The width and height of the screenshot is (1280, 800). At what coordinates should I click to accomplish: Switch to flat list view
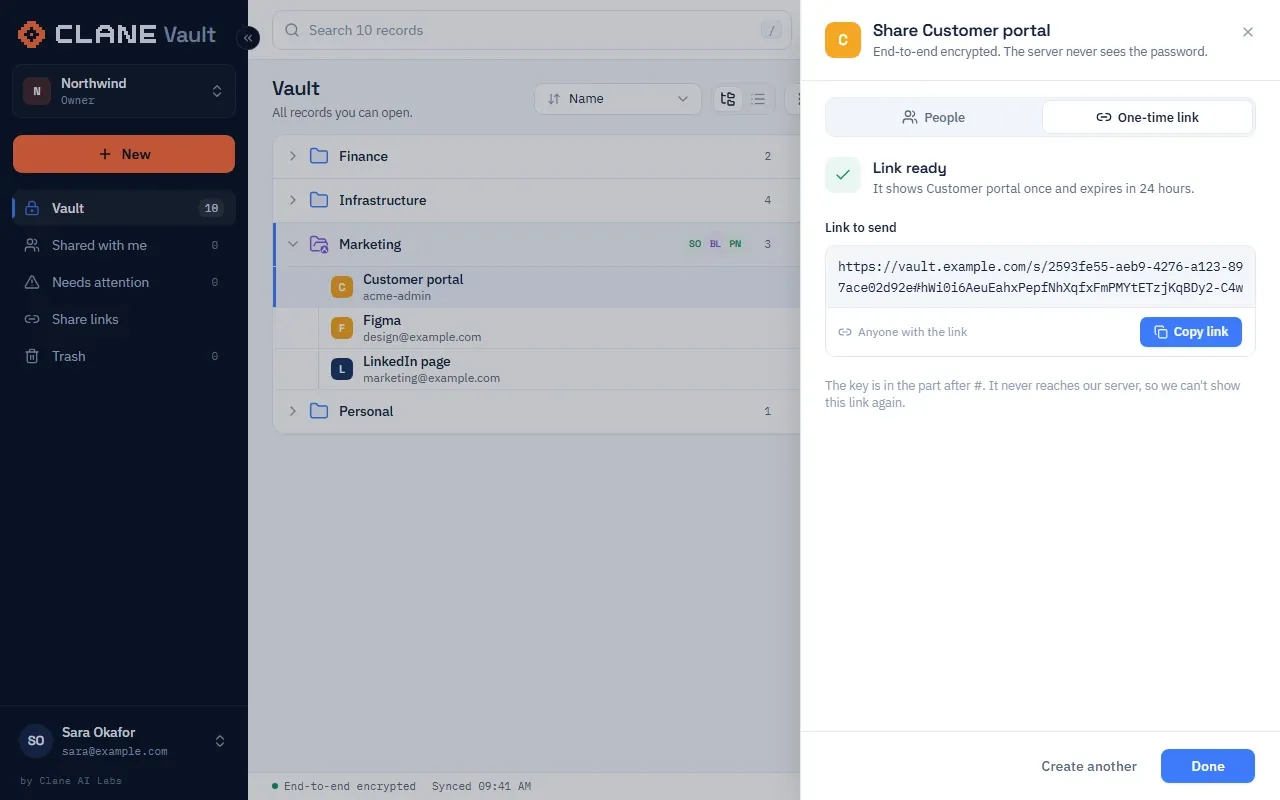[758, 99]
